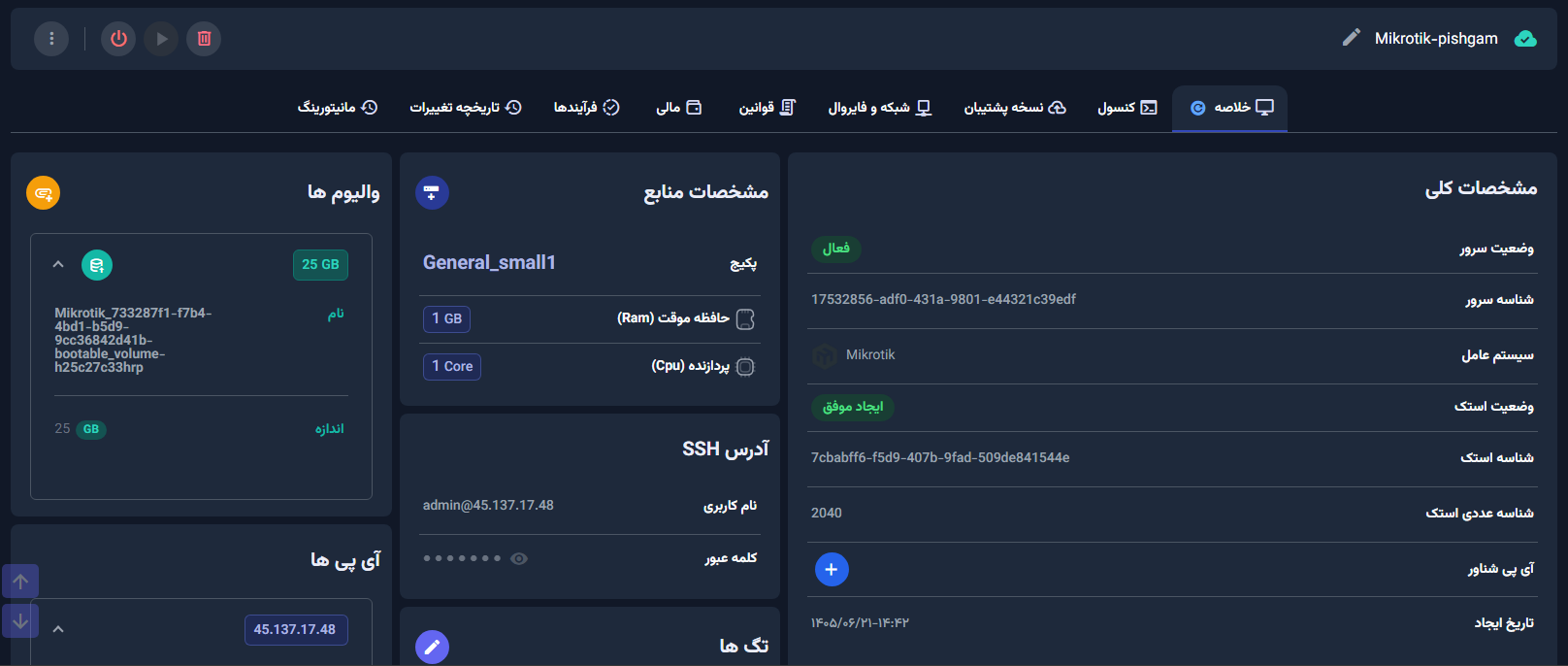Image resolution: width=1568 pixels, height=666 pixels.
Task: Click the up arrow navigation button
Action: coord(20,582)
